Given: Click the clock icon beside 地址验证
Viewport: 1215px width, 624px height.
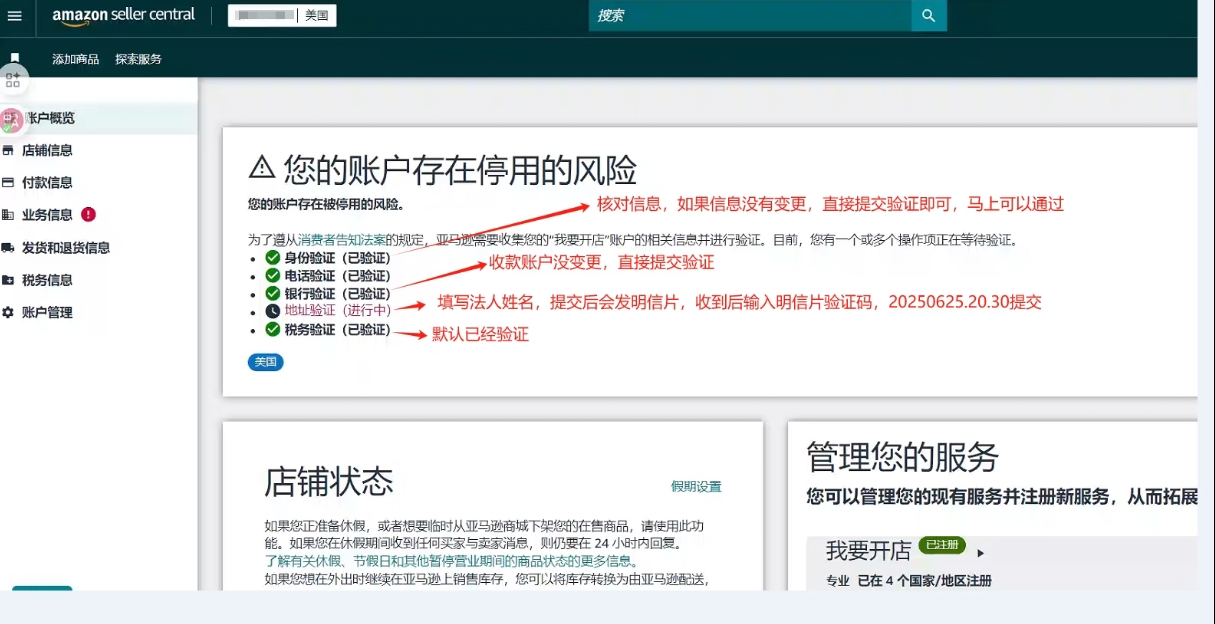Looking at the screenshot, I should tap(273, 311).
